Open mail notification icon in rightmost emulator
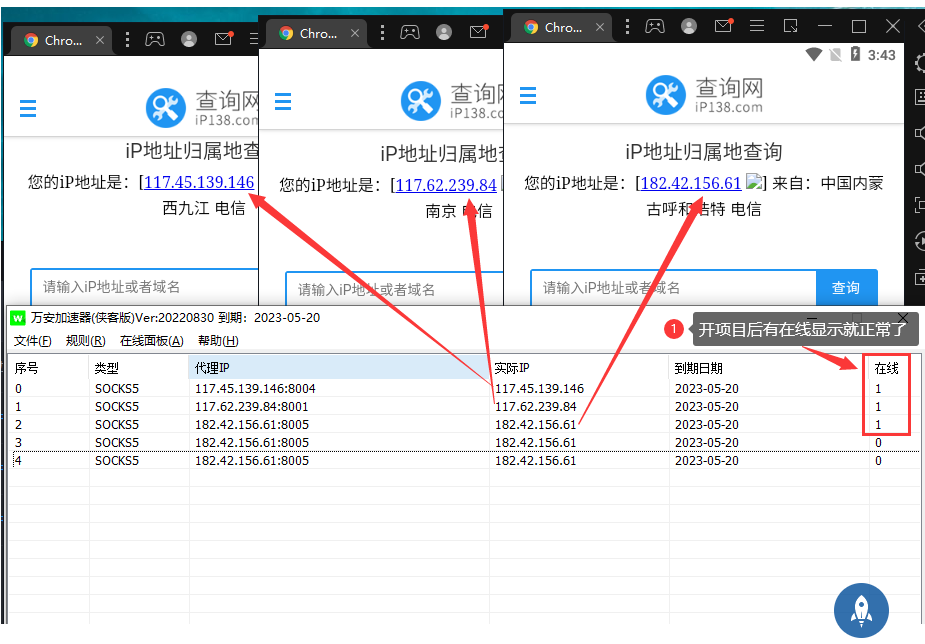Image resolution: width=925 pixels, height=644 pixels. [x=723, y=27]
